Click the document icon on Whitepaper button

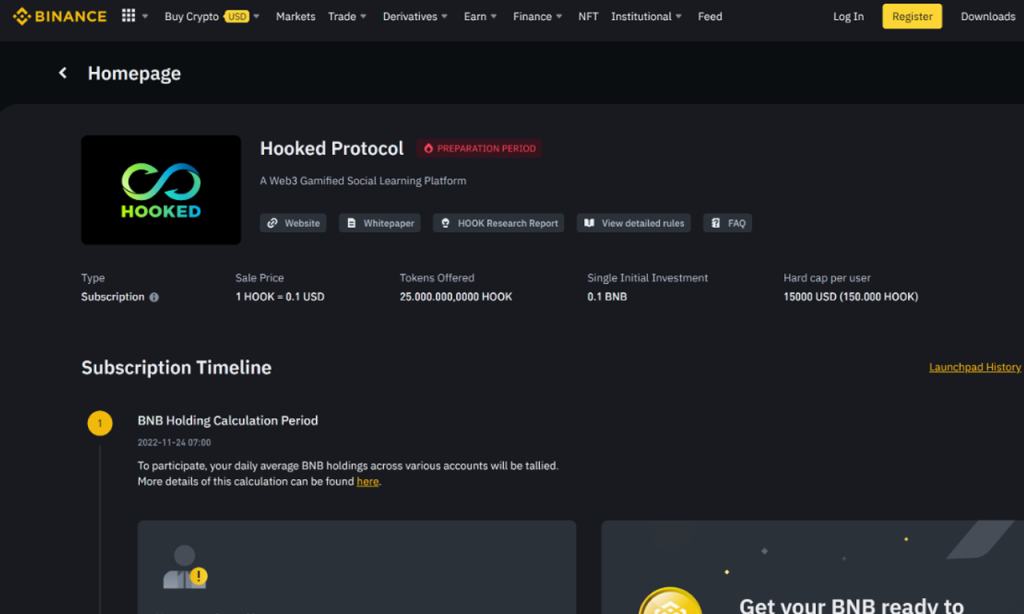pos(351,223)
